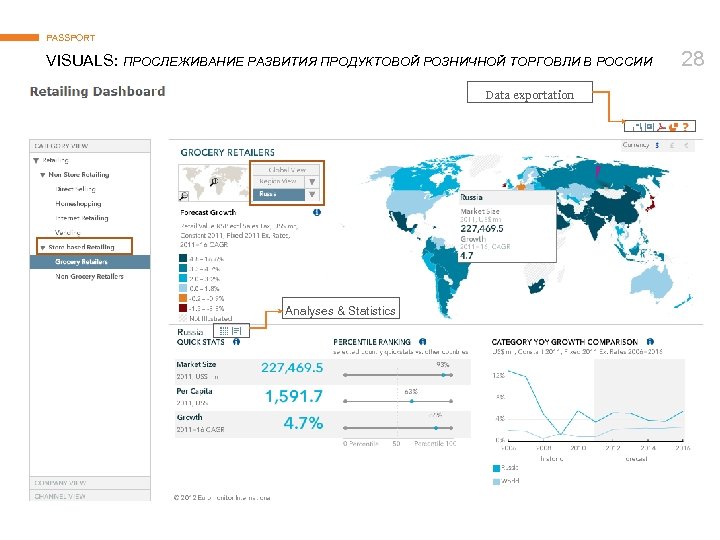Click the zoom icon at the mini map corner
Image resolution: width=720 pixels, height=540 pixels.
point(183,196)
